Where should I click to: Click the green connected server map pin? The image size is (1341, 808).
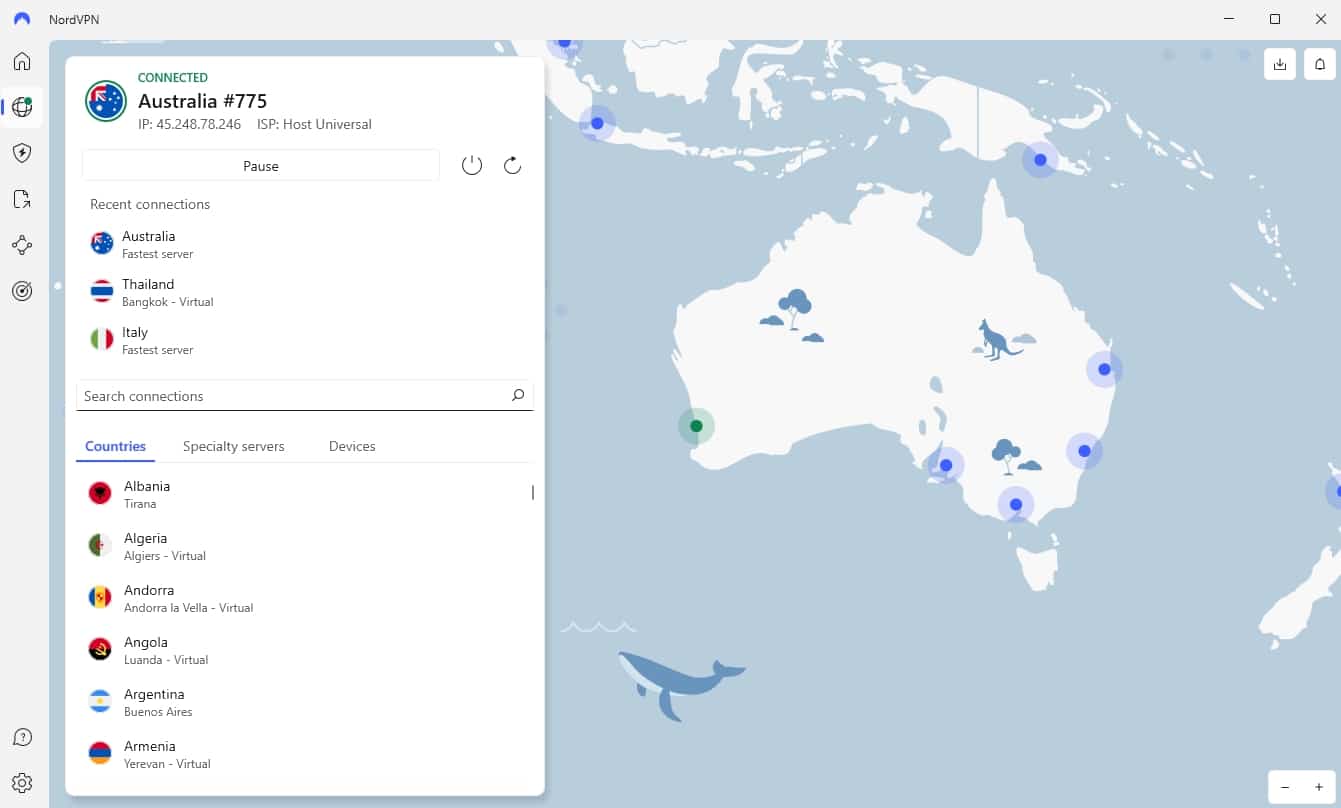click(x=696, y=426)
